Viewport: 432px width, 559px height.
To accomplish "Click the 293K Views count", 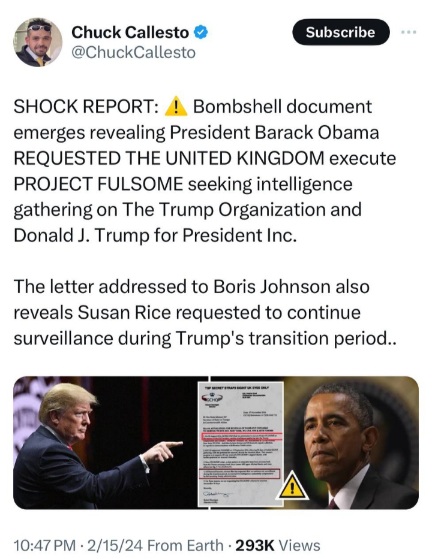I will pos(278,545).
